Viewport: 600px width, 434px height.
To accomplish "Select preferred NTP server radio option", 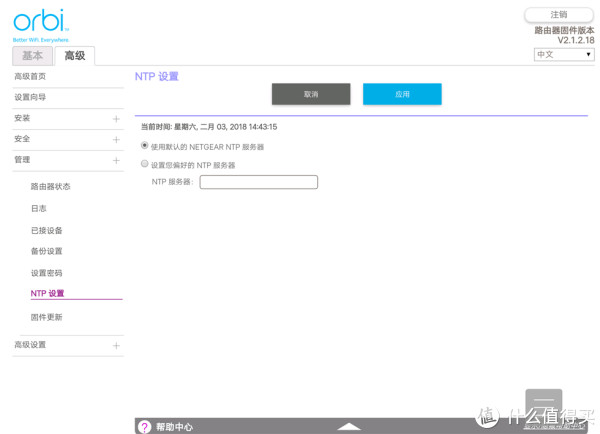I will 145,164.
